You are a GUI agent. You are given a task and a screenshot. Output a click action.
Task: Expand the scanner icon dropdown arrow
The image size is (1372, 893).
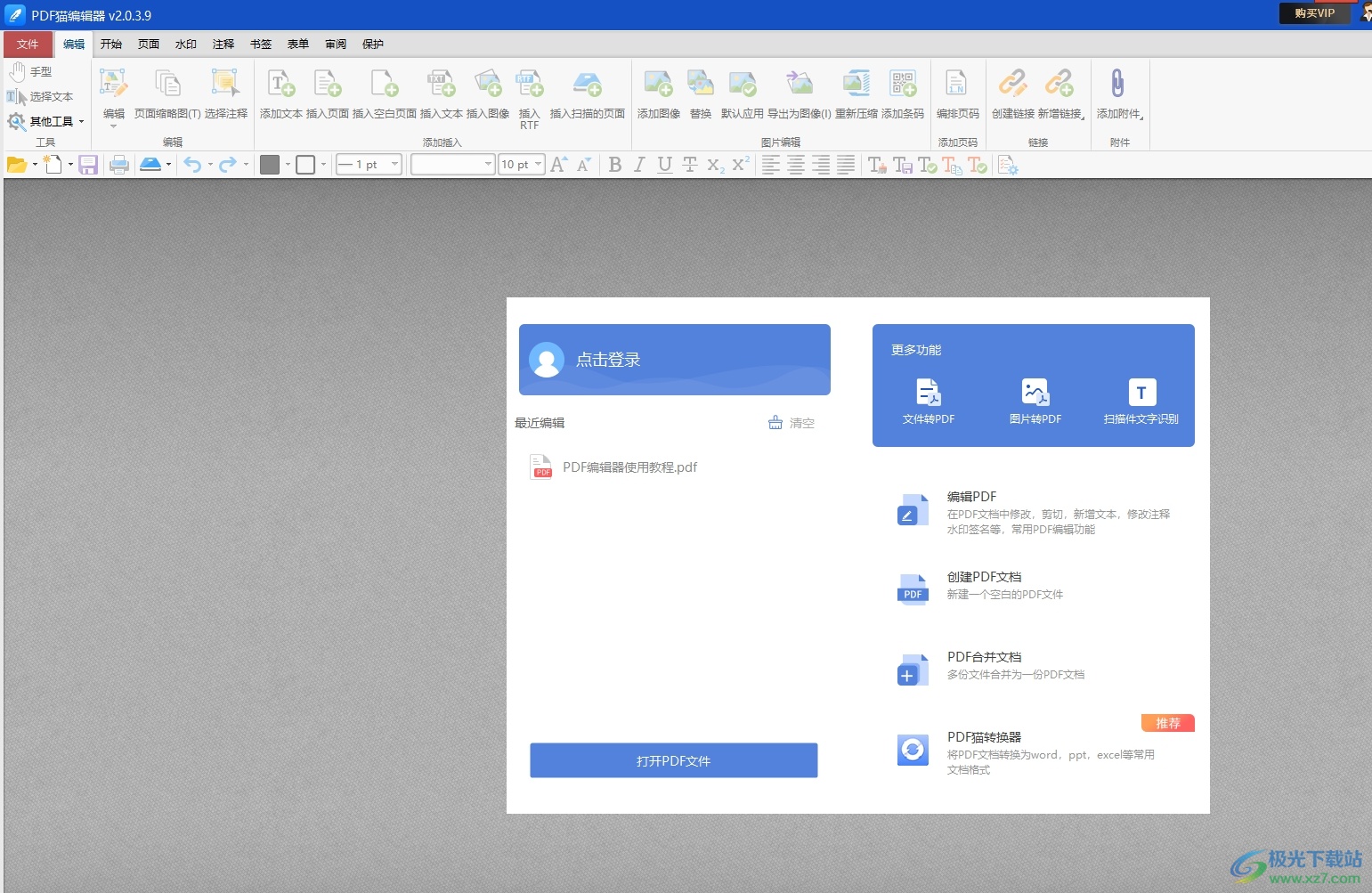[x=168, y=165]
